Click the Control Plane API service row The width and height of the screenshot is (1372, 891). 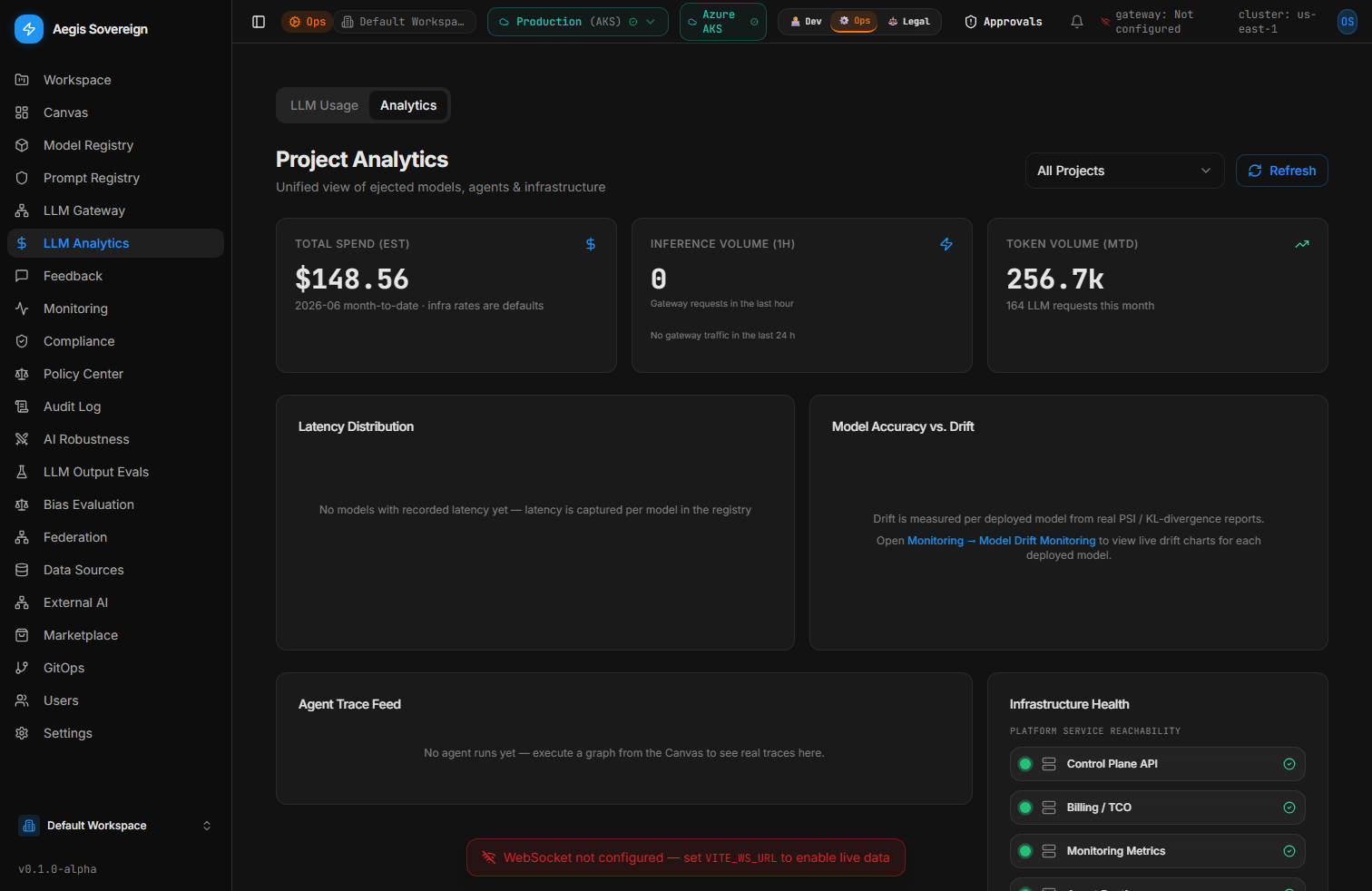(1157, 764)
